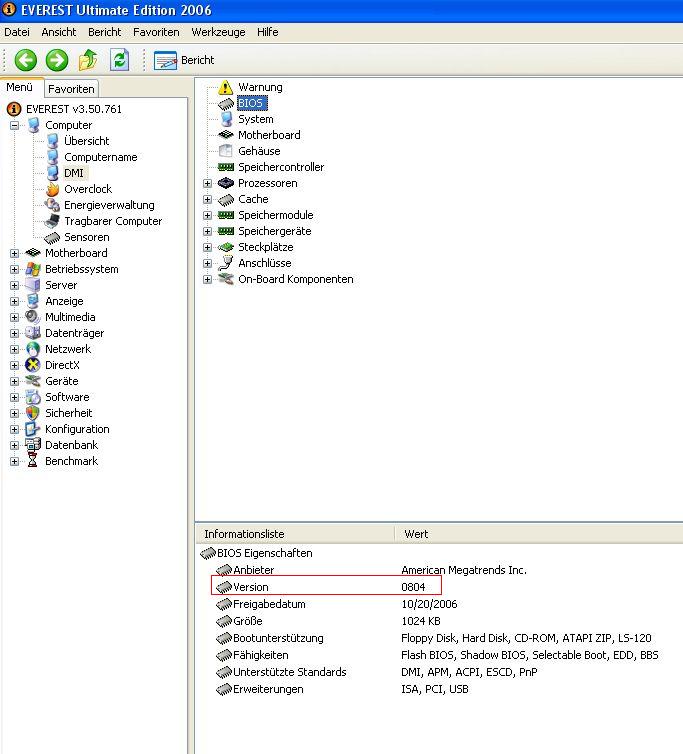
Task: Expand the Multimedia tree node
Action: [x=14, y=317]
